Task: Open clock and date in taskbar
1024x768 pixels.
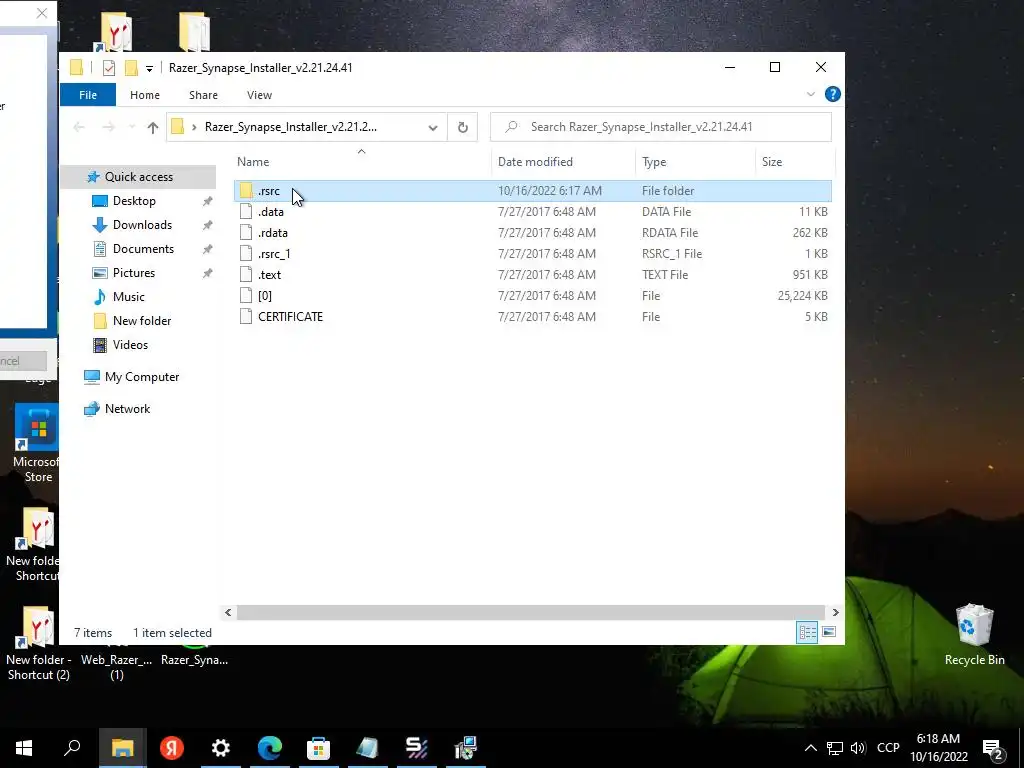Action: [938, 748]
